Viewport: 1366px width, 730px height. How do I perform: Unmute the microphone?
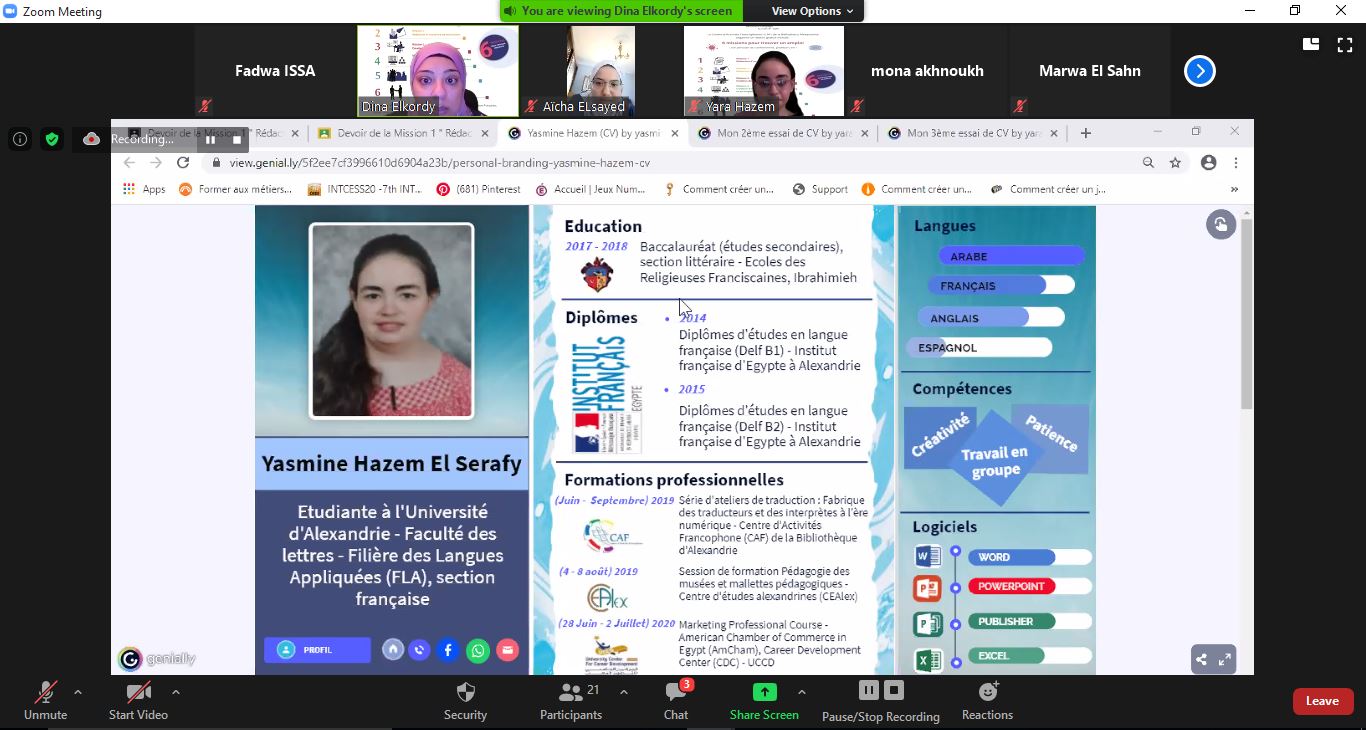tap(45, 693)
